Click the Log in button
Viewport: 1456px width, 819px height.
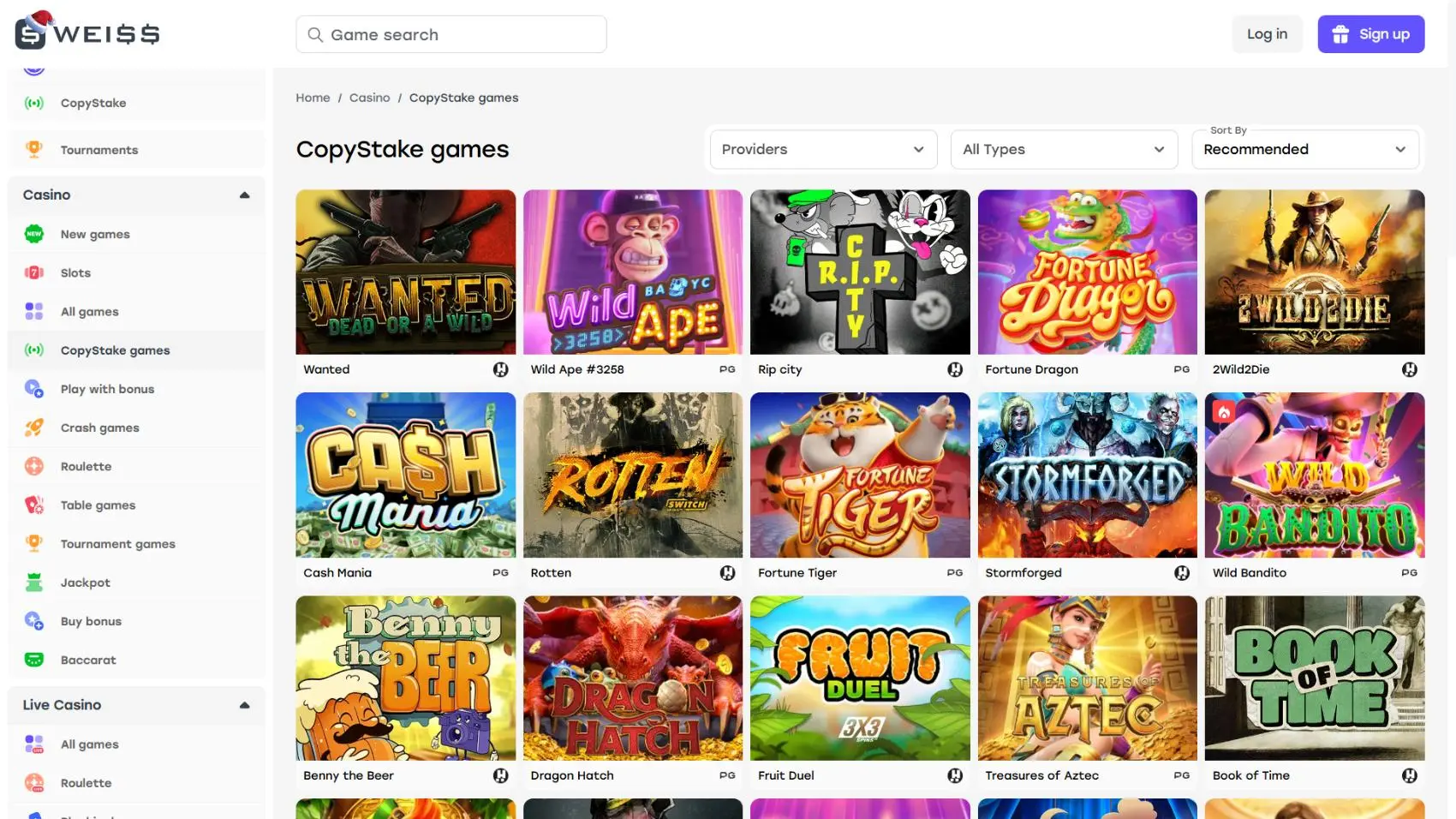point(1267,34)
